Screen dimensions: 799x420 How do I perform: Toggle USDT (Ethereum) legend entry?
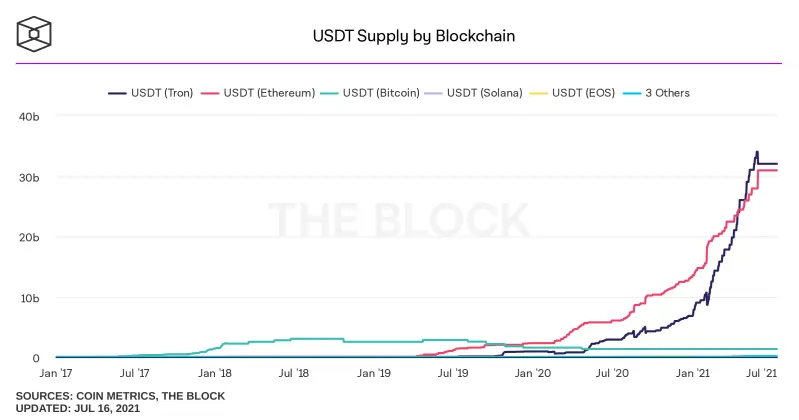(258, 93)
